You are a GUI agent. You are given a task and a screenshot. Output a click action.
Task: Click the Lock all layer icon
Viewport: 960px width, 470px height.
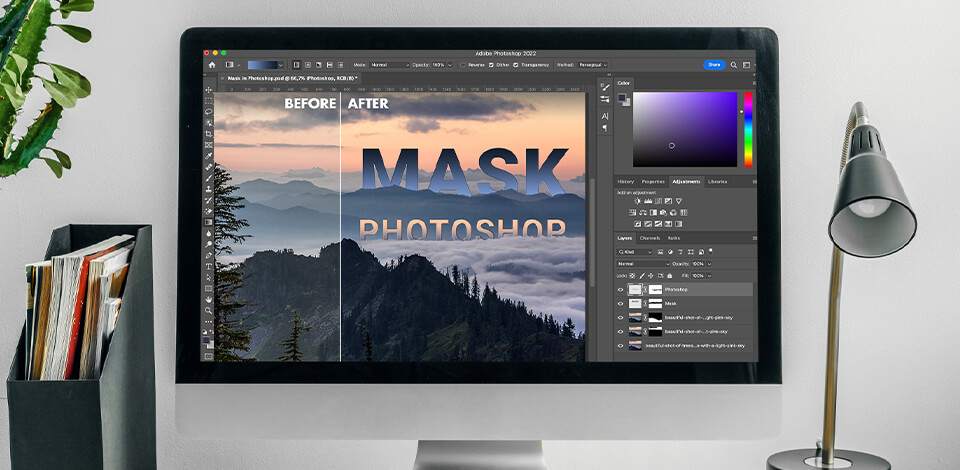(x=669, y=276)
